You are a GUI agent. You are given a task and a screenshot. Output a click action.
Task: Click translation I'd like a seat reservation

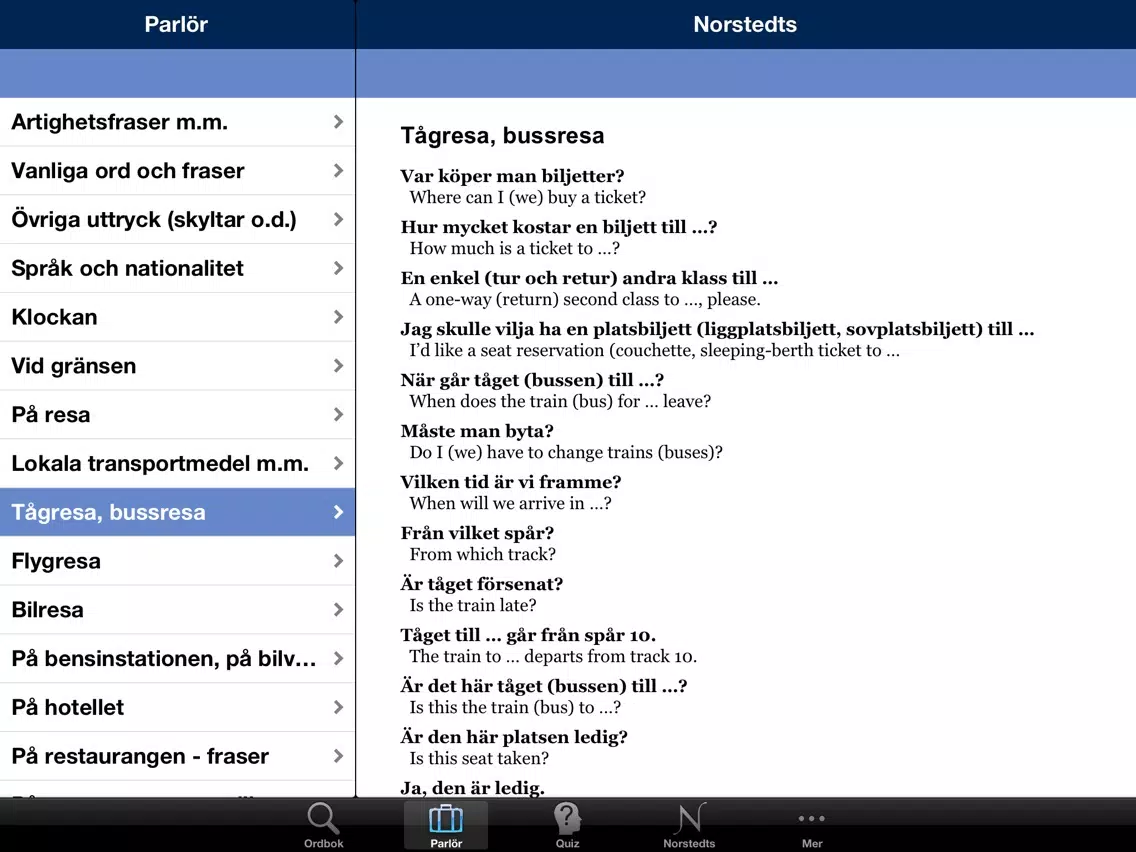(654, 350)
